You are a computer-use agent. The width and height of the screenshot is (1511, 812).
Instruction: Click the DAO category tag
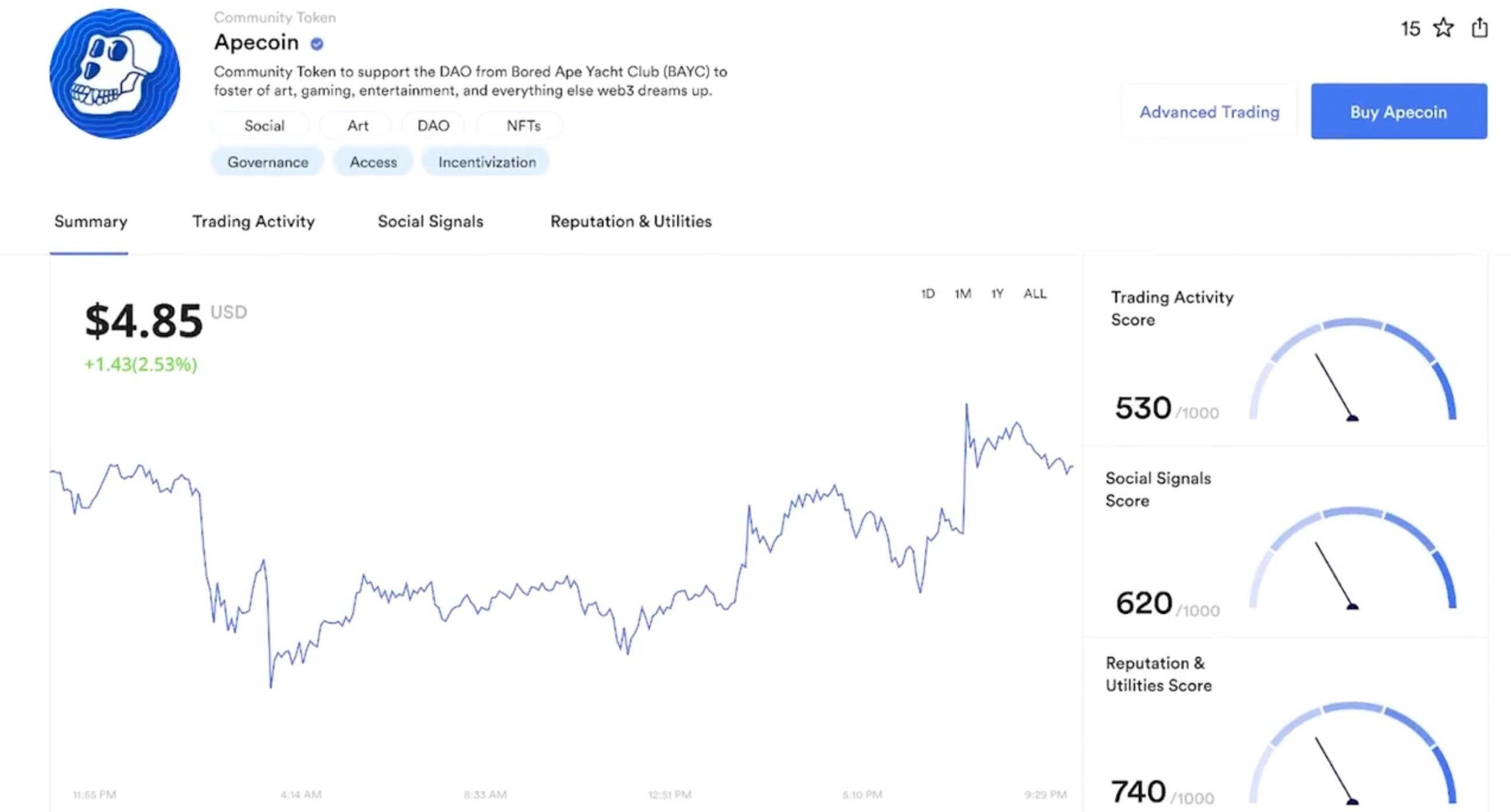[x=433, y=125]
